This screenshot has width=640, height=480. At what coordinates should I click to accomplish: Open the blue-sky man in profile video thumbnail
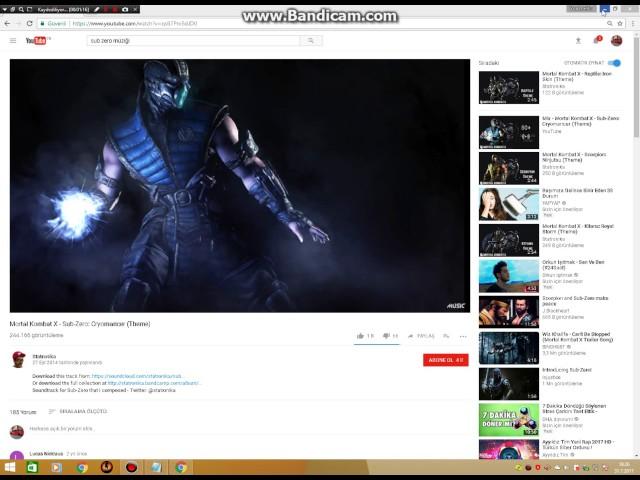point(509,276)
